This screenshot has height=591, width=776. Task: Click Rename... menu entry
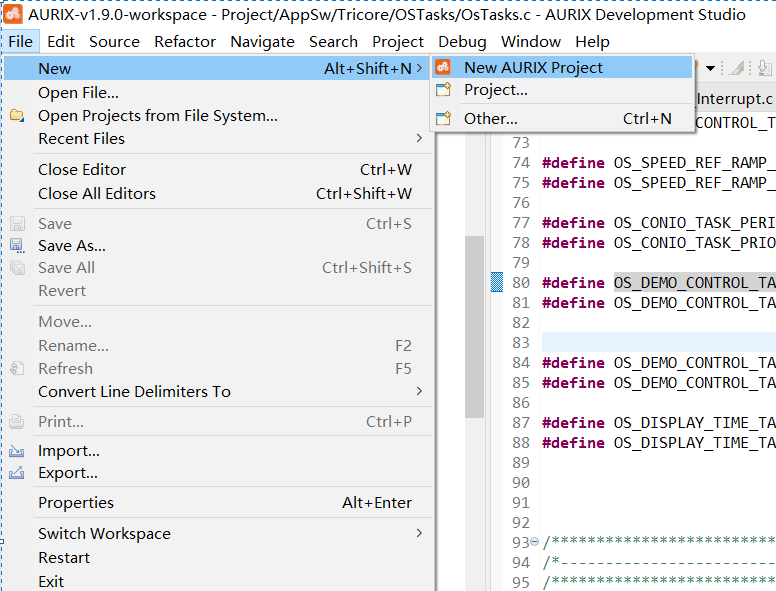click(x=218, y=345)
